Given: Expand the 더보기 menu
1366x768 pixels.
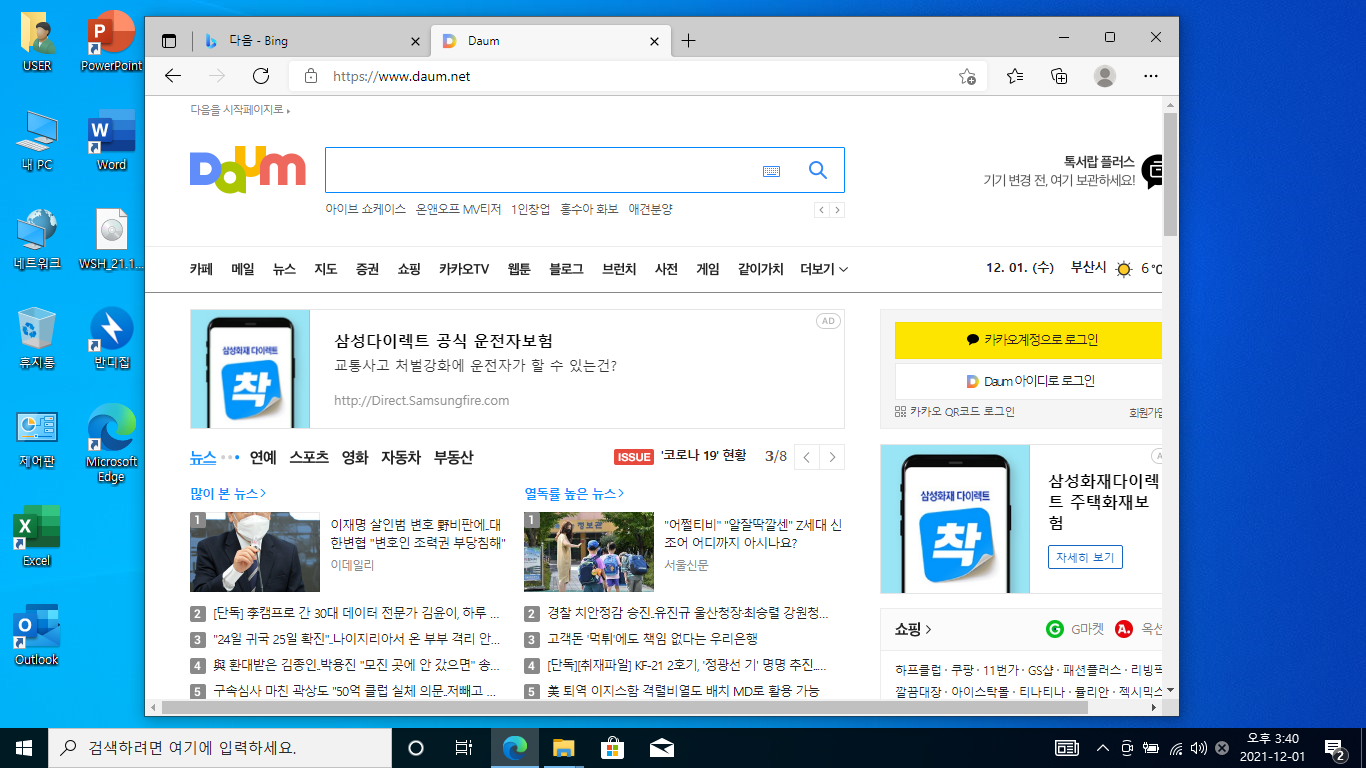Looking at the screenshot, I should (824, 269).
